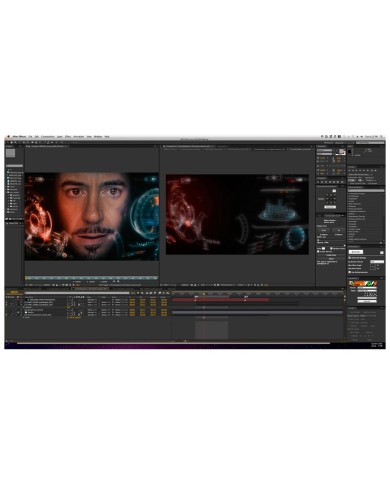The image size is (390, 484).
Task: Toggle the bottom checkbox in background render panel
Action: [349, 272]
